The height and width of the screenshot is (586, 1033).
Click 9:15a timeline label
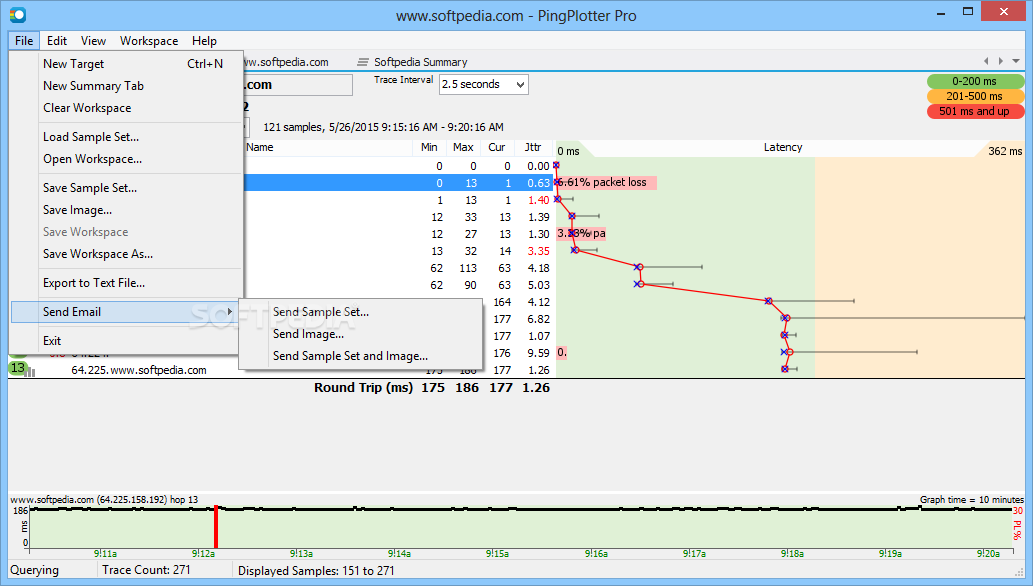pyautogui.click(x=497, y=554)
